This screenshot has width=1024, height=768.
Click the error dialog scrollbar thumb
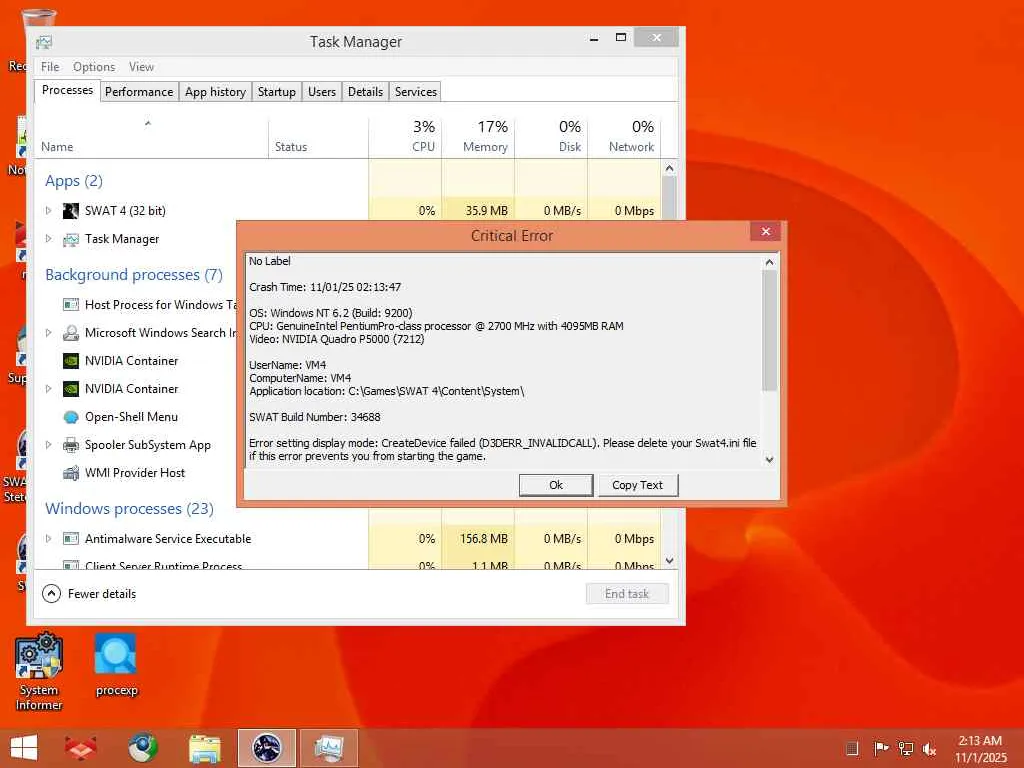point(769,330)
